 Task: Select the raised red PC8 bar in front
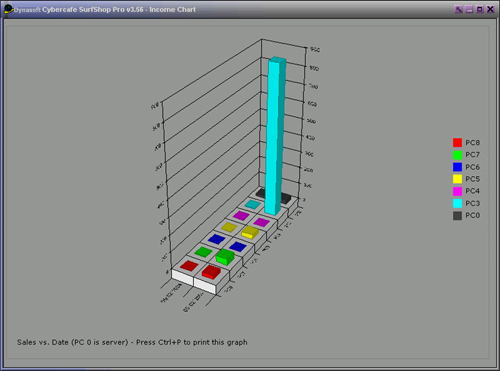(x=211, y=272)
